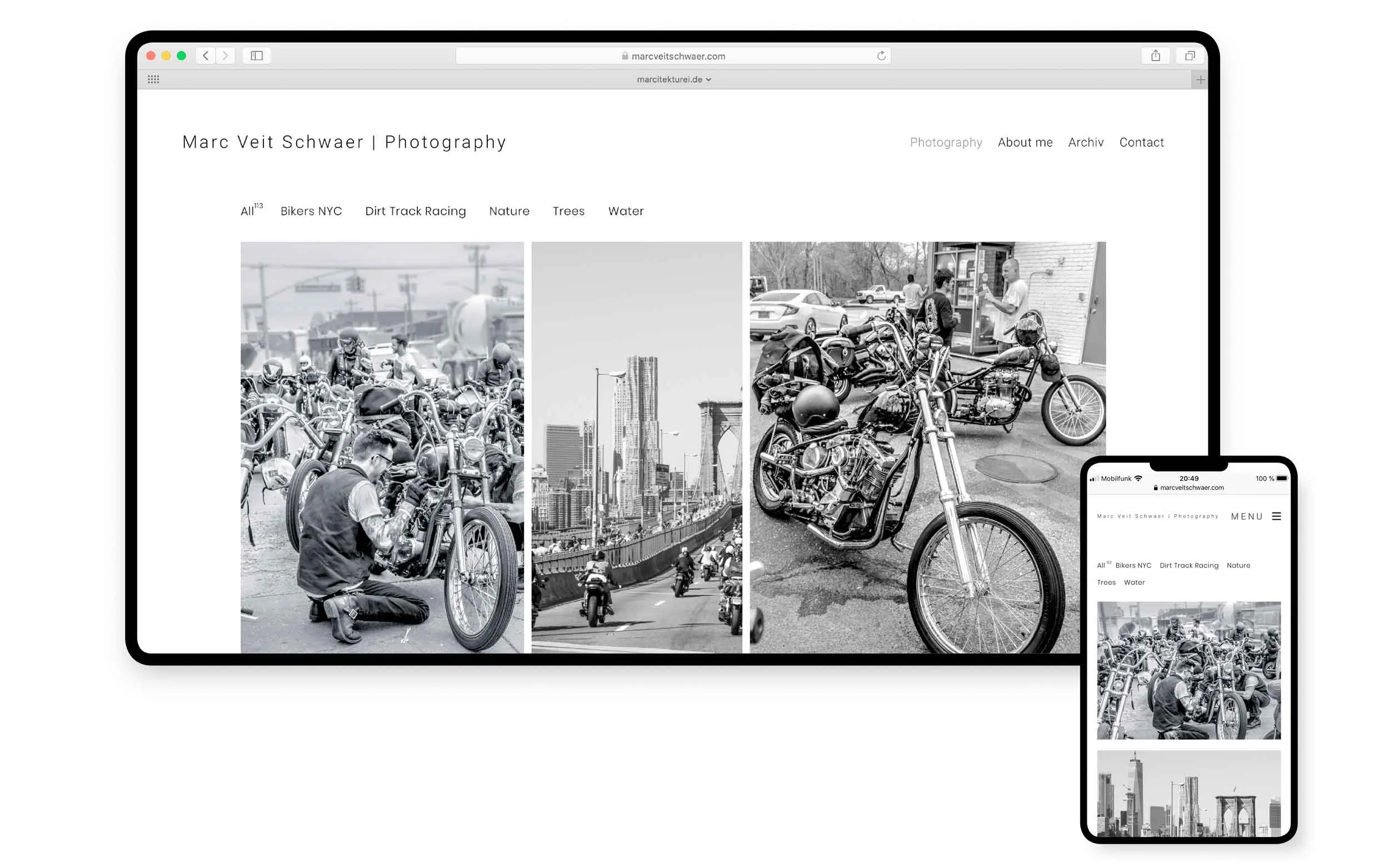Expand the marcitekturei.de tab chevron
Screen dimensions: 1389x868
pos(708,79)
